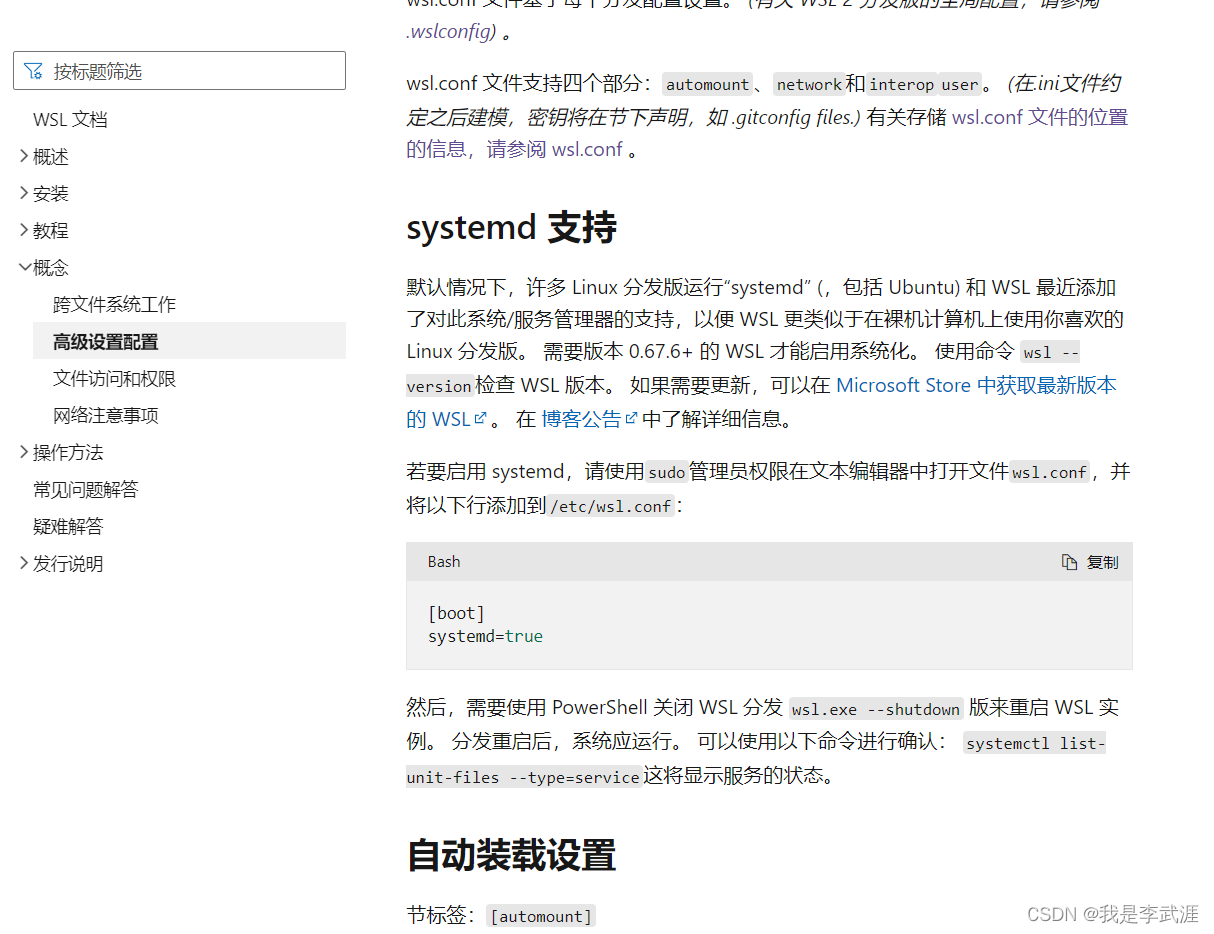Image resolution: width=1214 pixels, height=934 pixels.
Task: Select 文件访问和权限 in the sidebar
Action: 112,378
